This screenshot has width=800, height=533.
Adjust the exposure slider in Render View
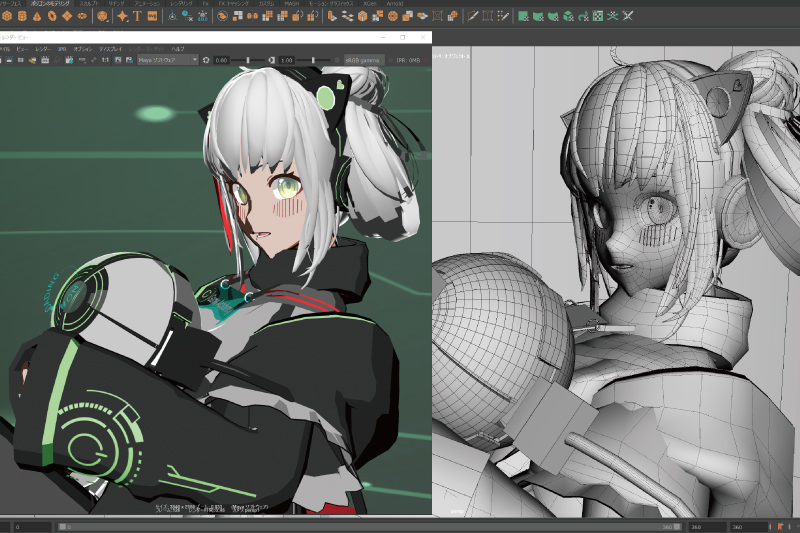pyautogui.click(x=248, y=60)
